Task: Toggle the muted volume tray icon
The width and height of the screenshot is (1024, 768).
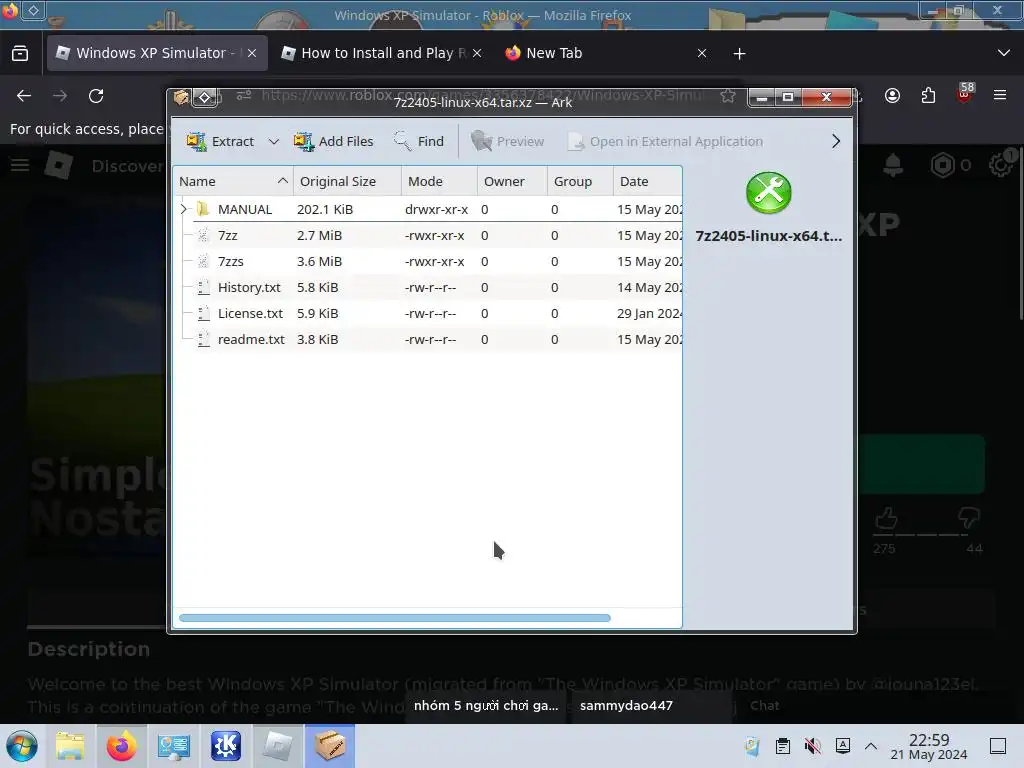Action: (x=813, y=746)
